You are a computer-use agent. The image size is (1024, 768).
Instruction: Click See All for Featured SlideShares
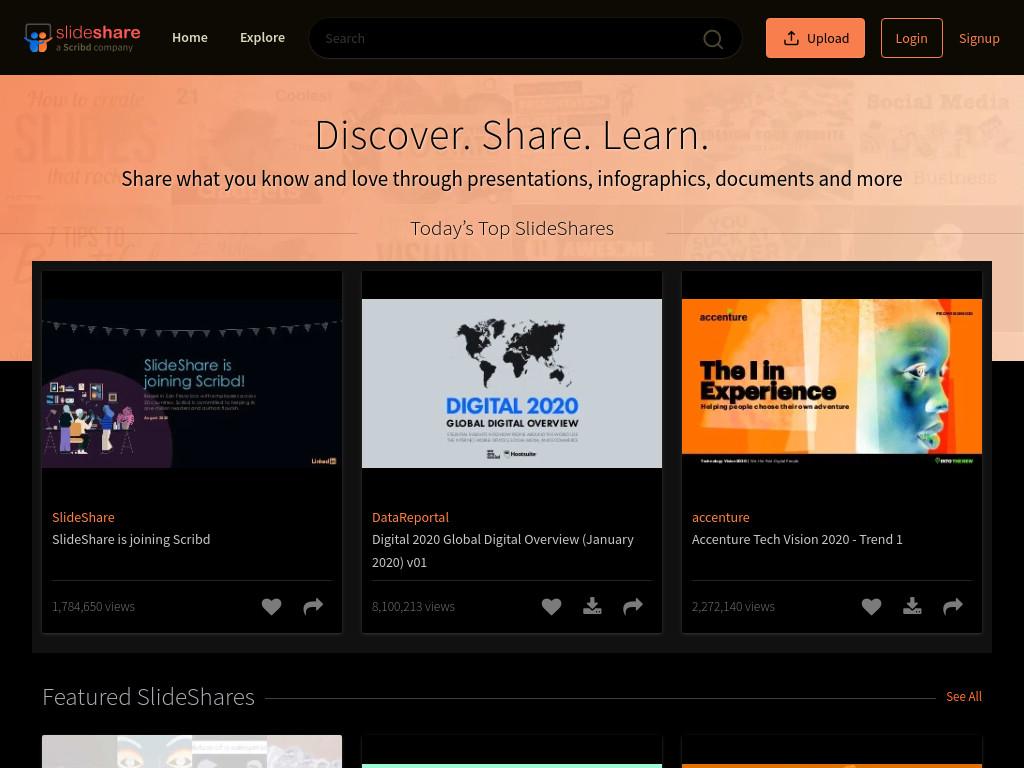(x=964, y=697)
